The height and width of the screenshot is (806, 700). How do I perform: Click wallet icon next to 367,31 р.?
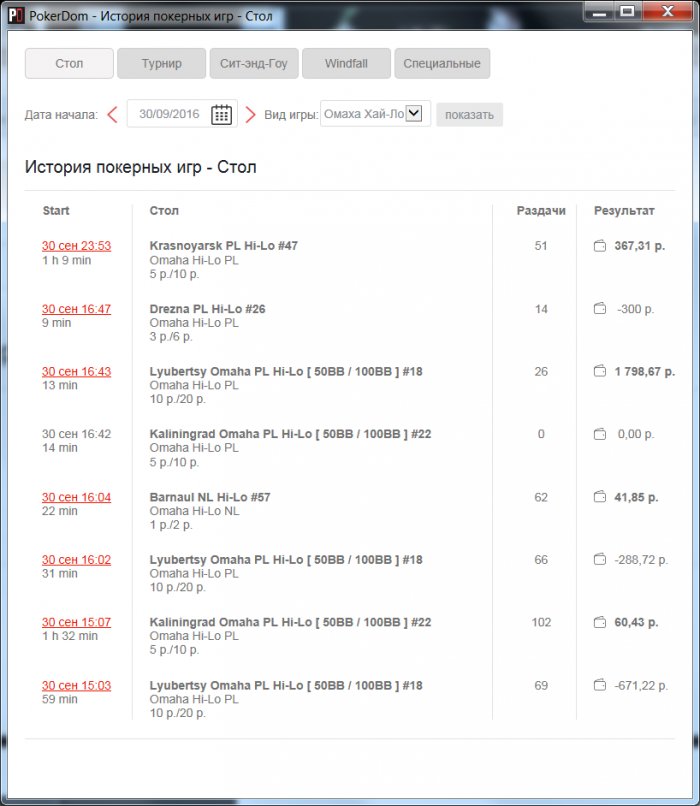tap(600, 246)
